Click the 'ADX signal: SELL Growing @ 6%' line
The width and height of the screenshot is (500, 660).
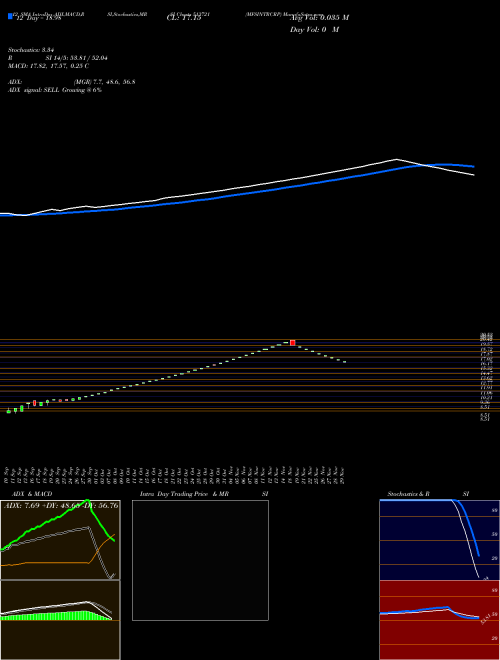pyautogui.click(x=55, y=90)
